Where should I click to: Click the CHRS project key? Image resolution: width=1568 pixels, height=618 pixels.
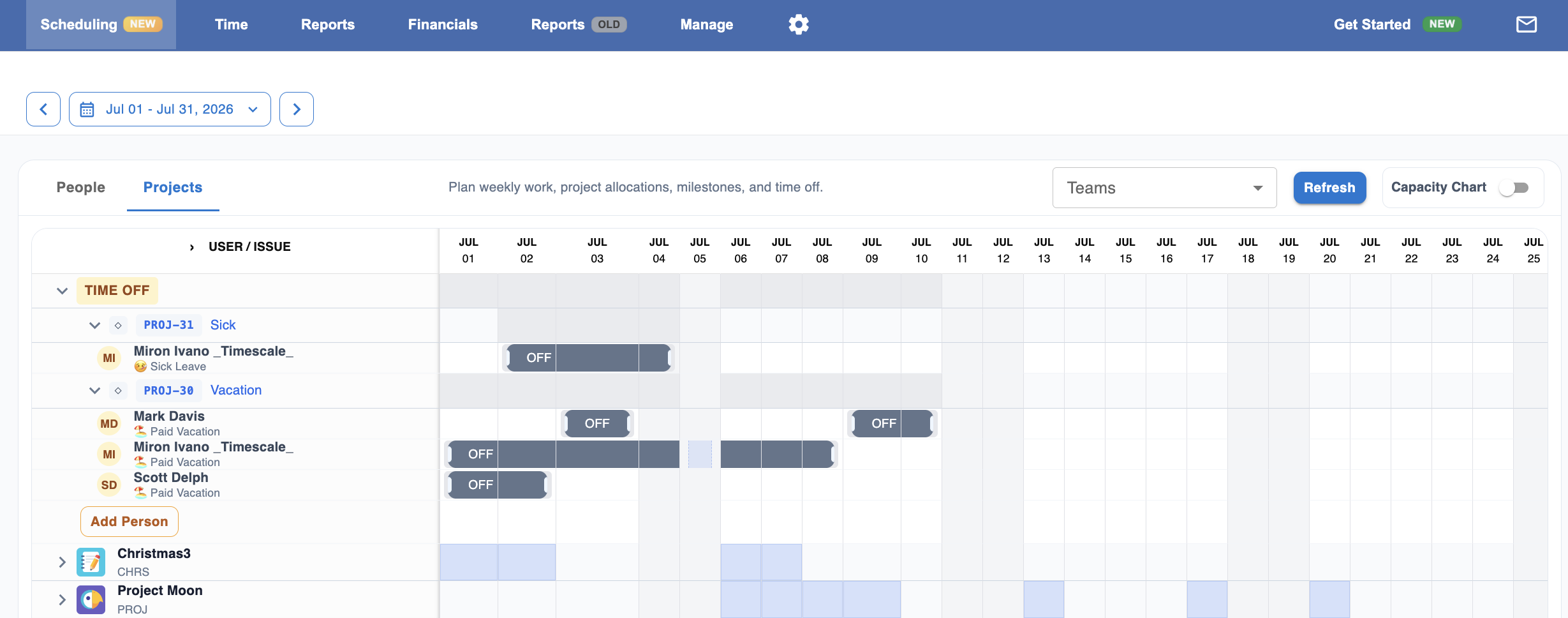point(133,572)
